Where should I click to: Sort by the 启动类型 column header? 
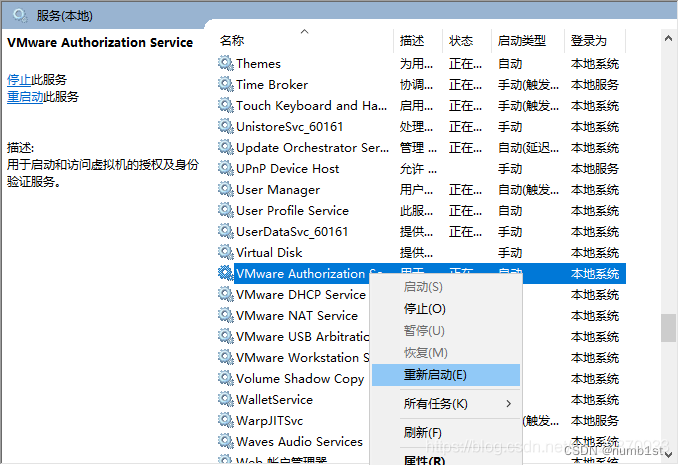coord(528,41)
